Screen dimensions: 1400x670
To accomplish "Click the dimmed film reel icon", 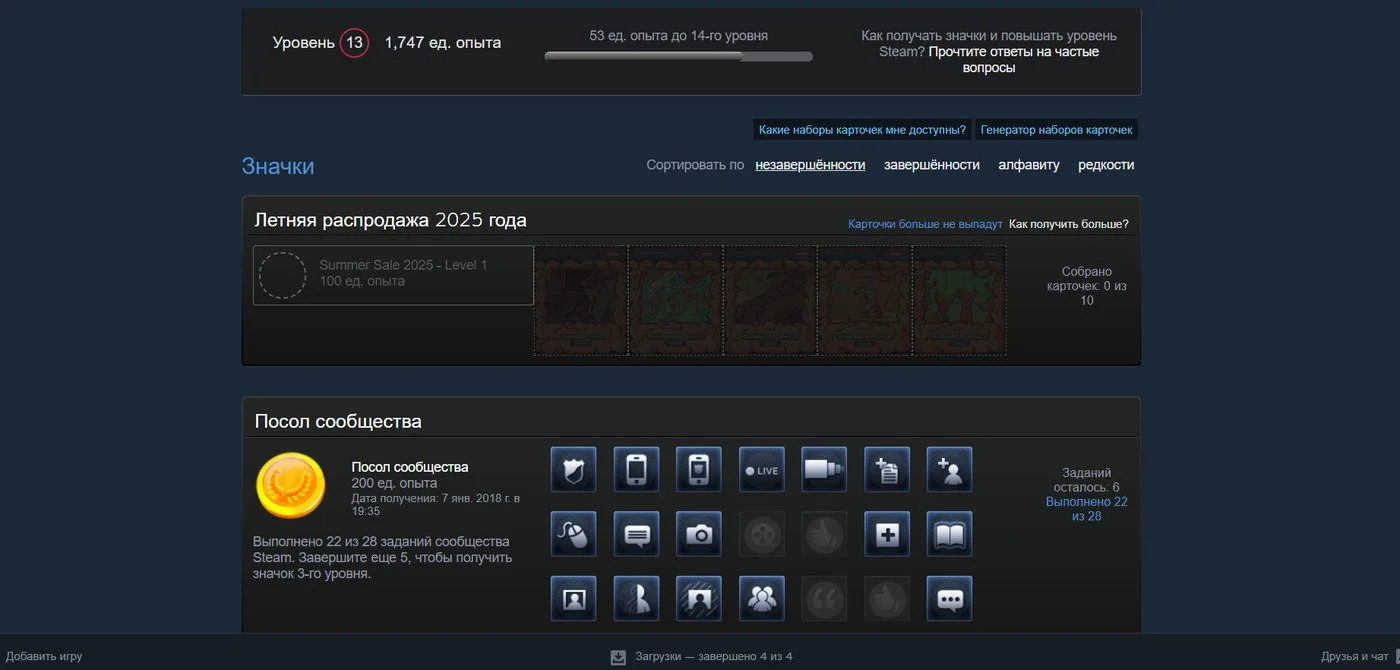I will coord(762,534).
